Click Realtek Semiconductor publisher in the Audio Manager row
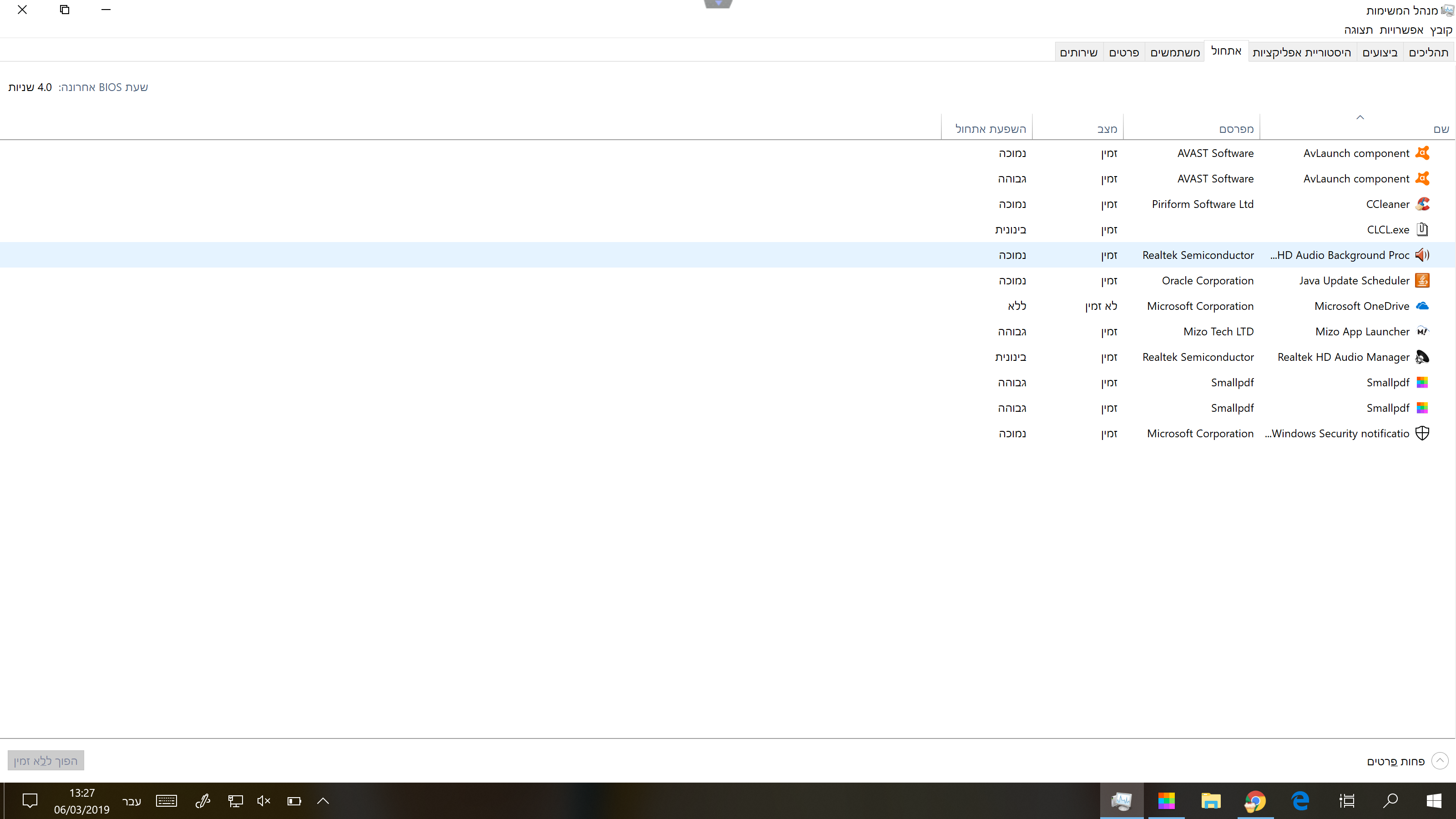This screenshot has width=1456, height=819. click(x=1198, y=357)
